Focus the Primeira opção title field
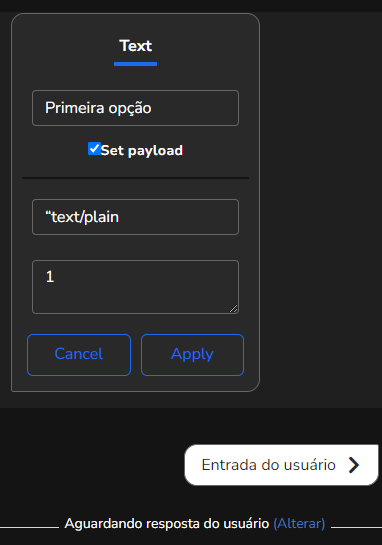 tap(135, 108)
